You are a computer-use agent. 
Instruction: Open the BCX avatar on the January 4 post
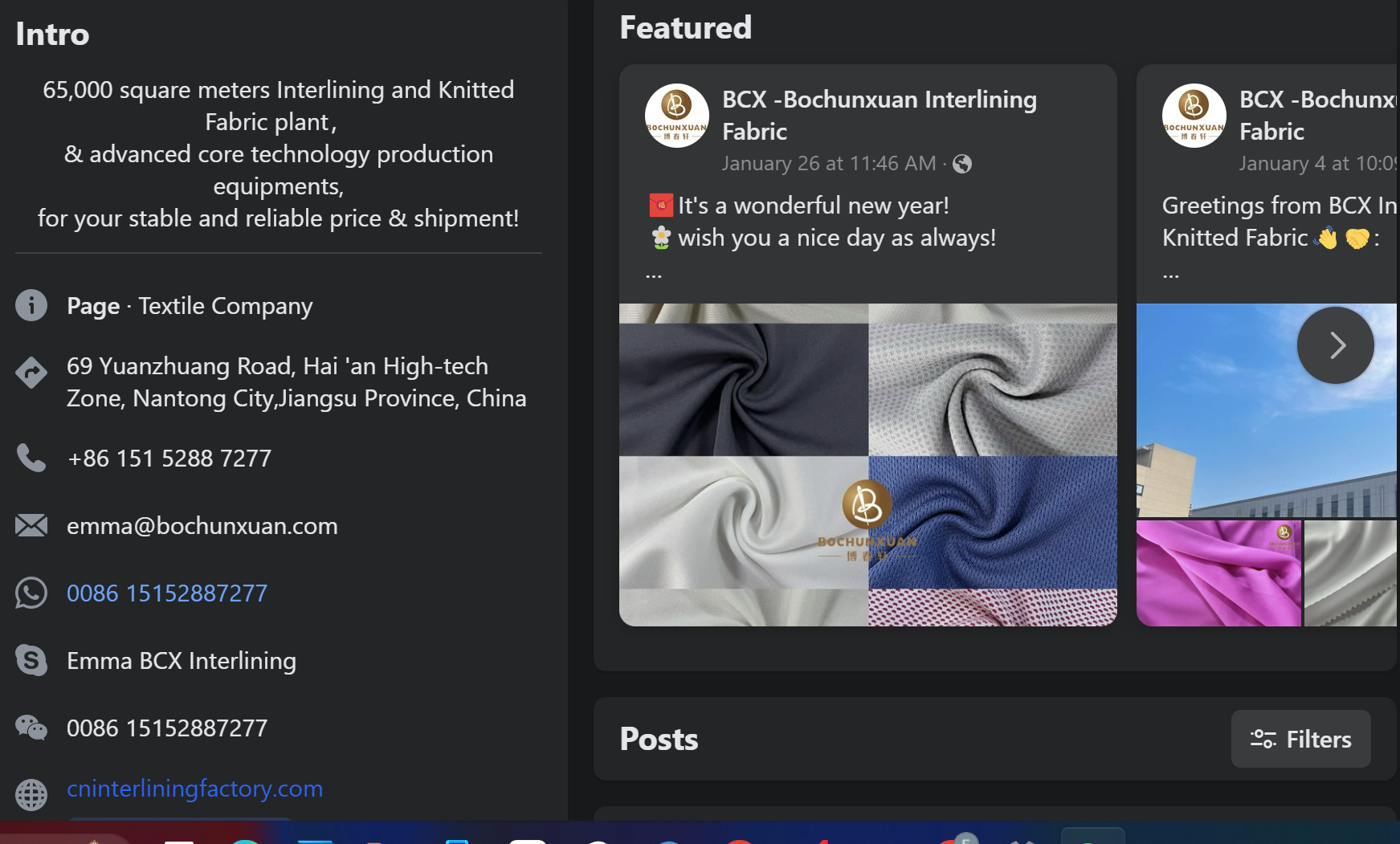[1194, 116]
